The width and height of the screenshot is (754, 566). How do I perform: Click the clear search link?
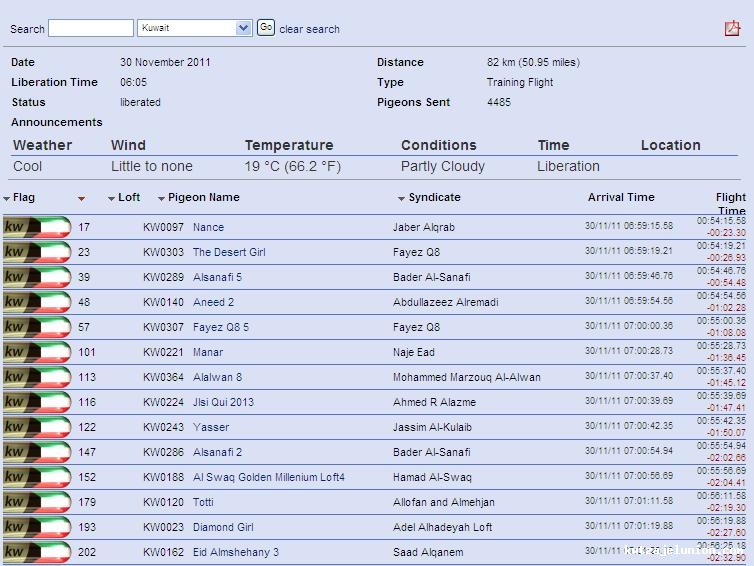click(x=309, y=29)
